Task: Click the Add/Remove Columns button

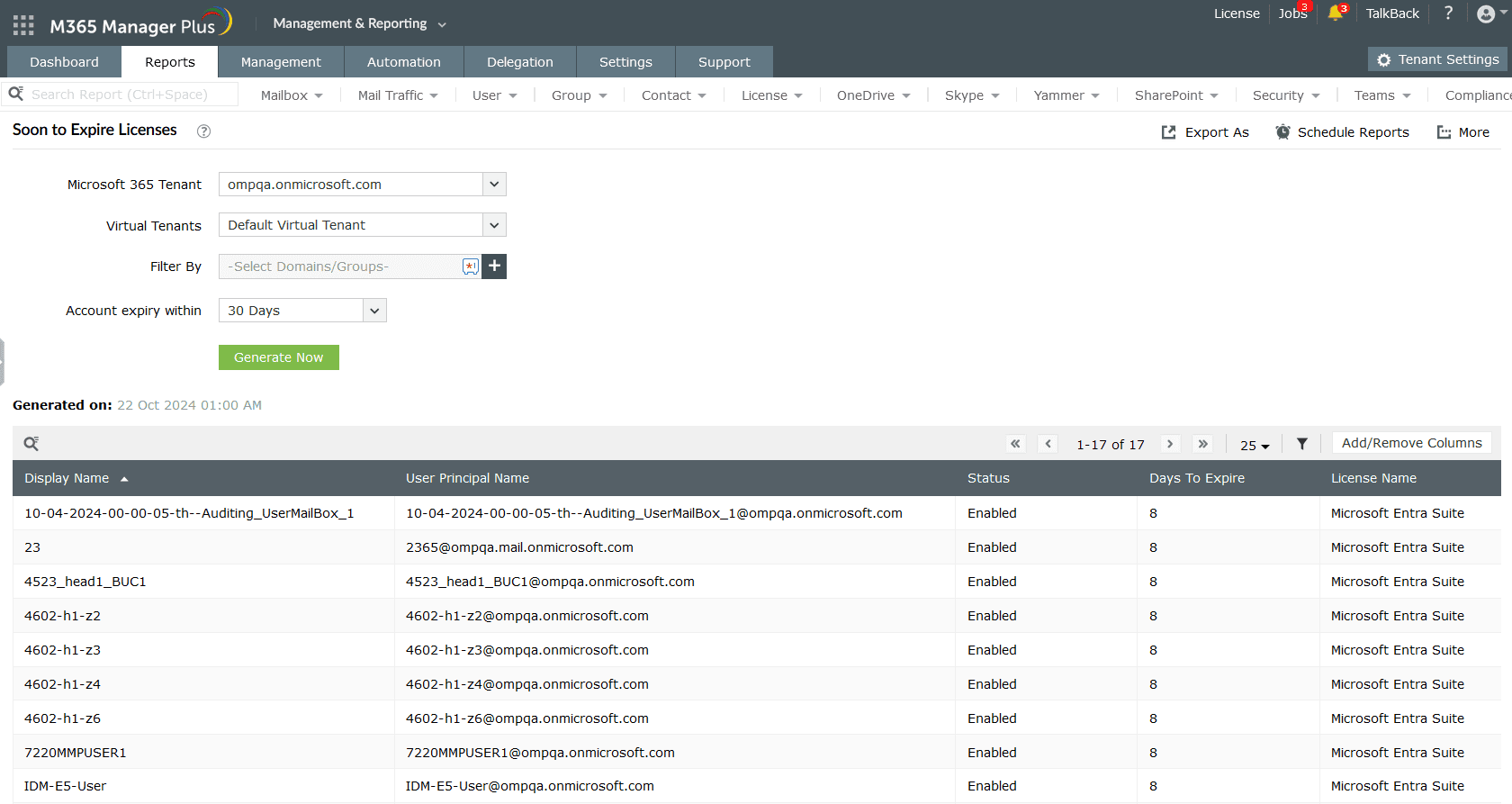Action: (1411, 443)
